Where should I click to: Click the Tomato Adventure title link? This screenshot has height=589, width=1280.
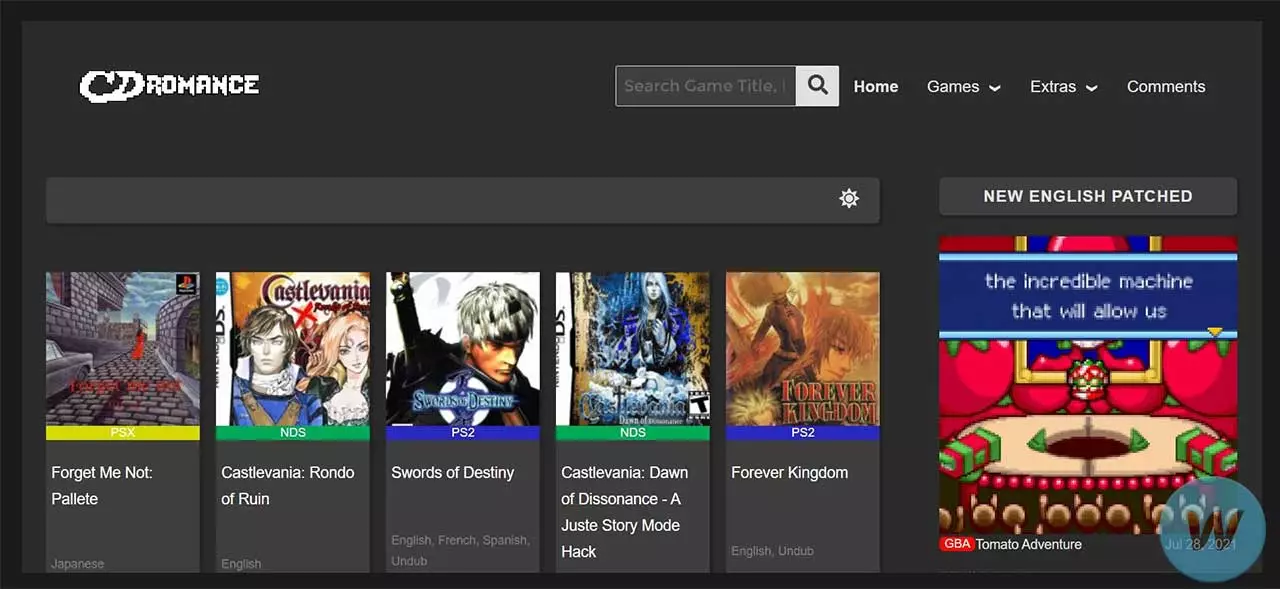click(x=1029, y=544)
